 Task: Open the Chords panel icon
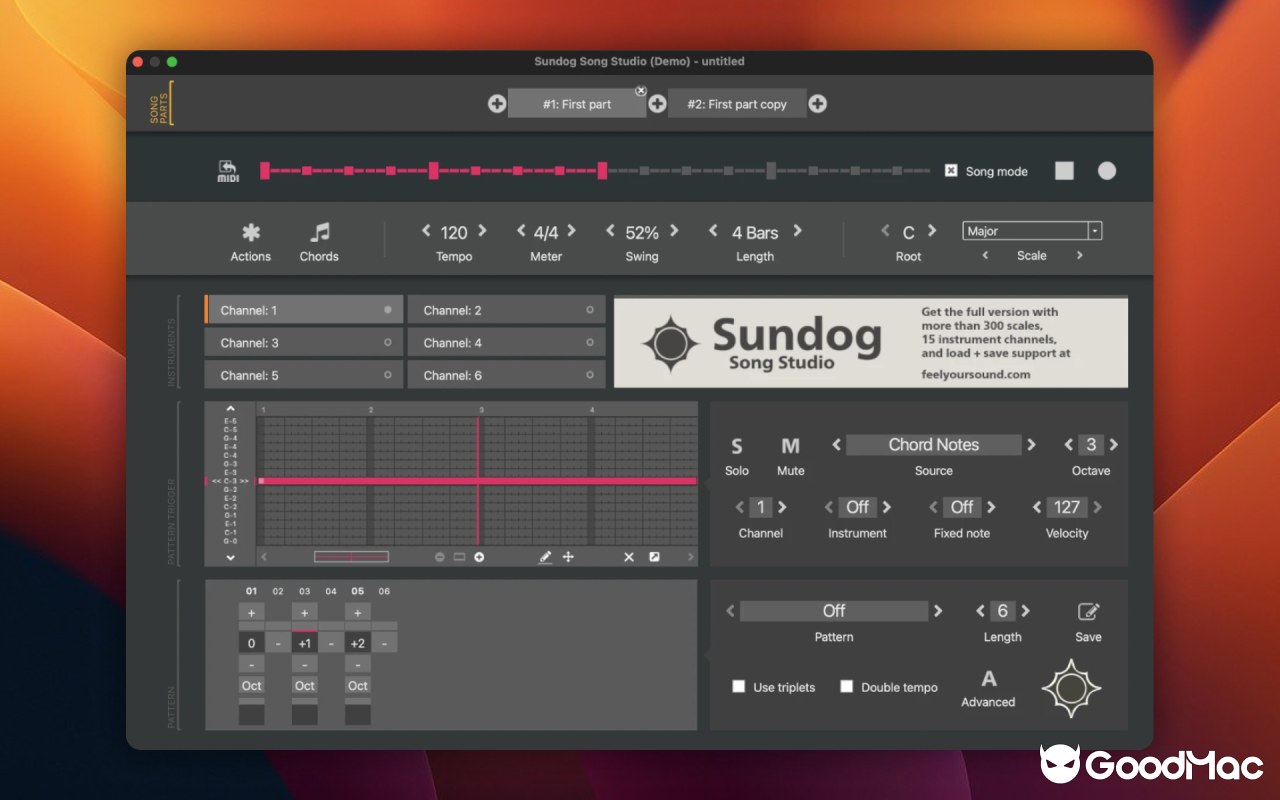(318, 232)
